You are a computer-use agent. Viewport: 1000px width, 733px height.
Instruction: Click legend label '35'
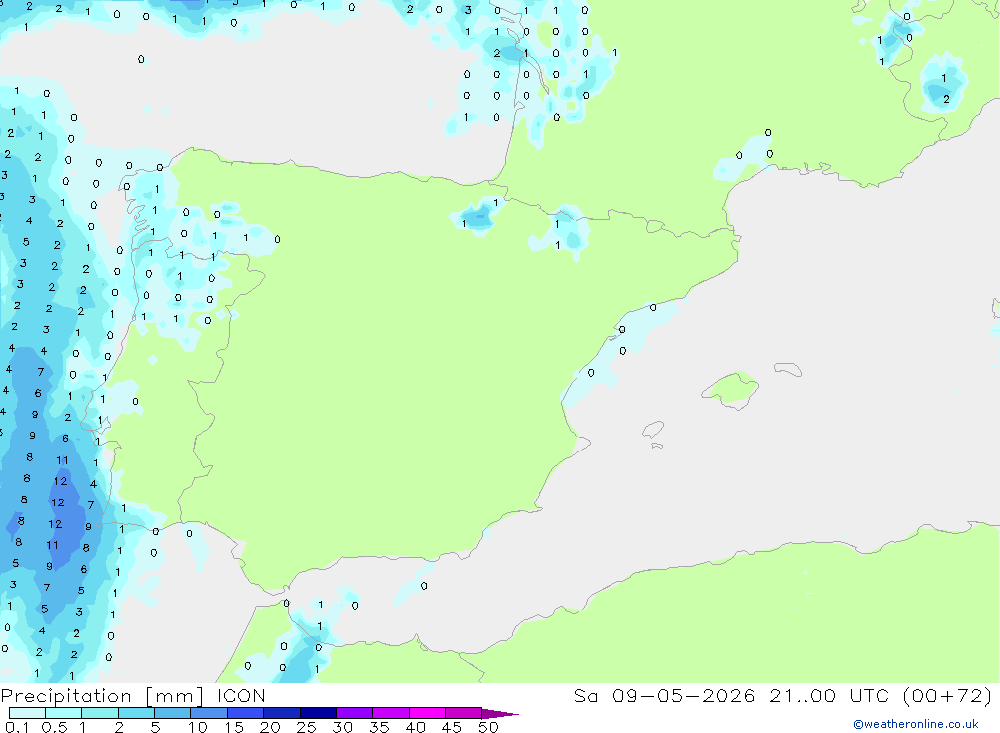tap(379, 727)
